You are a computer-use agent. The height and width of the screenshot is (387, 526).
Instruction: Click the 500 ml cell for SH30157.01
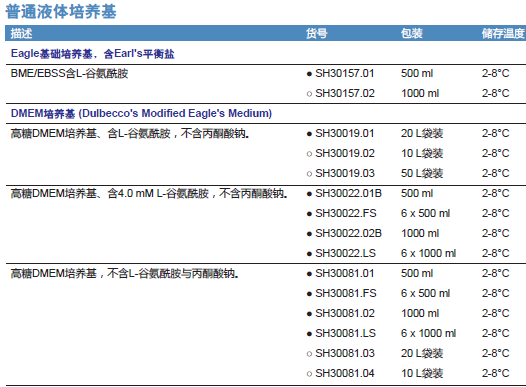[x=417, y=73]
